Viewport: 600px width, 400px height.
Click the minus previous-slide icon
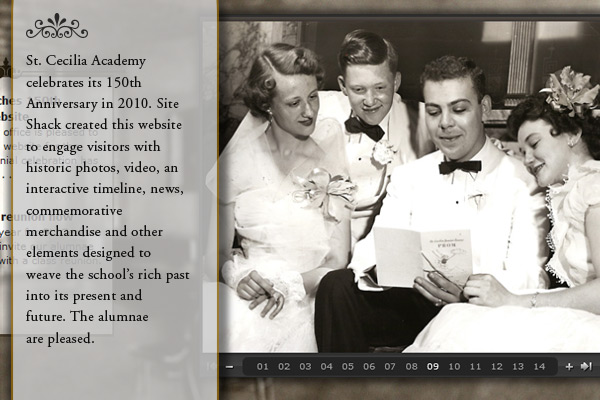[x=230, y=367]
